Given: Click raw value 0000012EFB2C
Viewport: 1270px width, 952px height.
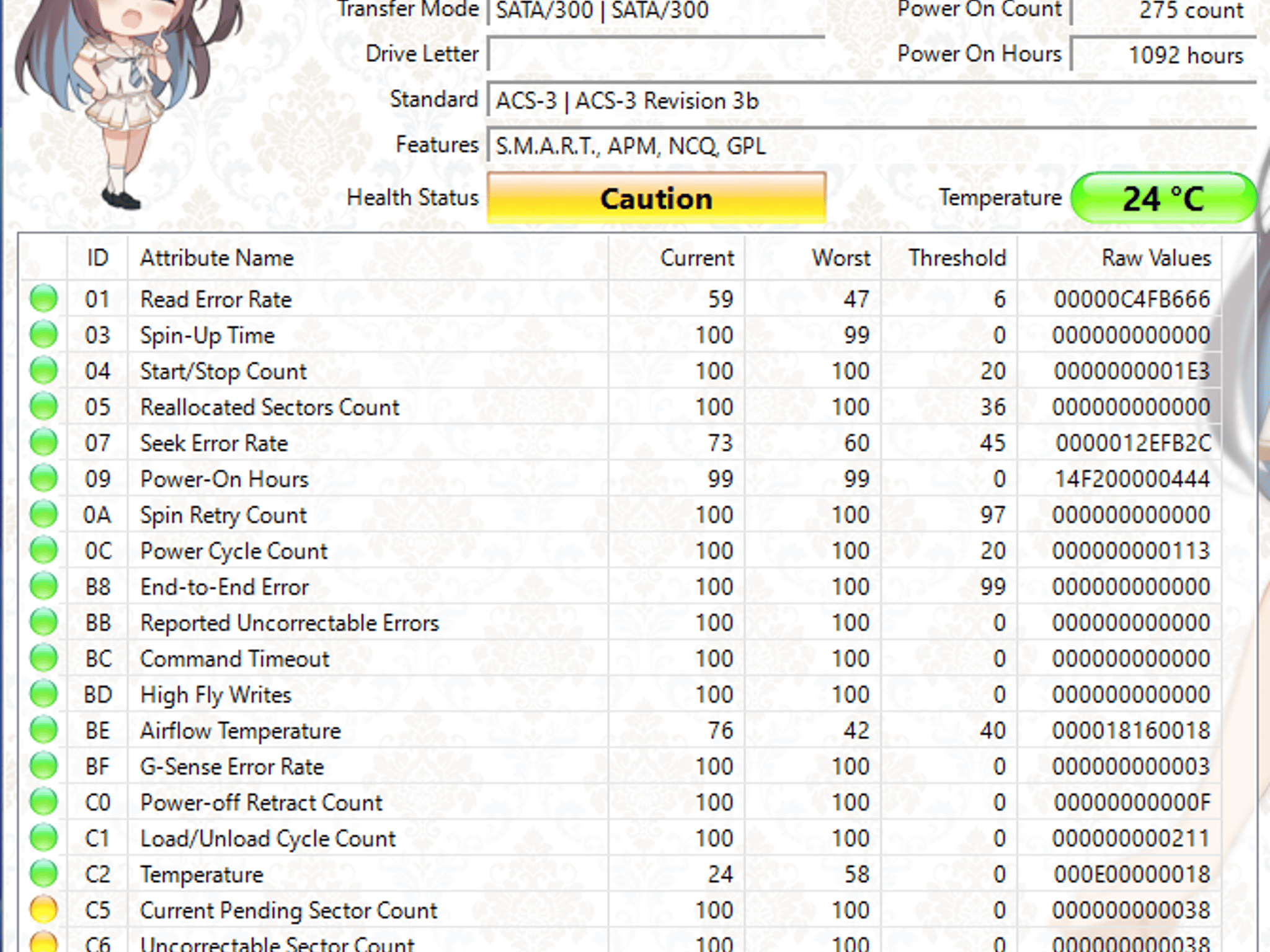Looking at the screenshot, I should 1133,443.
